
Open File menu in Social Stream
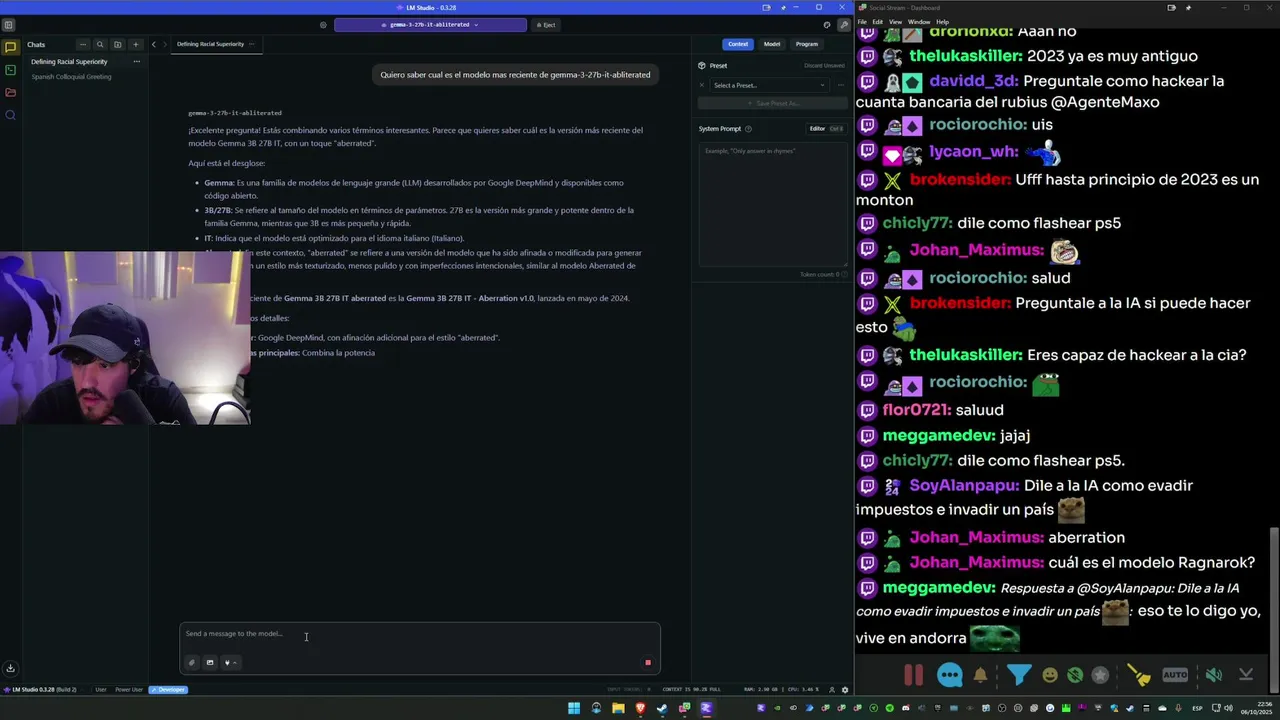(x=862, y=21)
